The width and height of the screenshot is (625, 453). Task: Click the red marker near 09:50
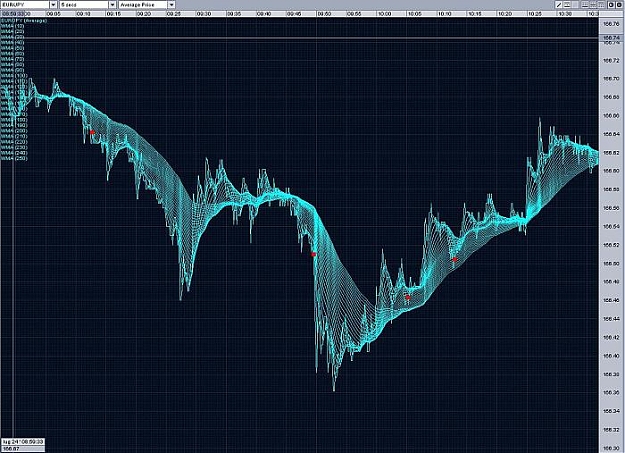coord(314,254)
